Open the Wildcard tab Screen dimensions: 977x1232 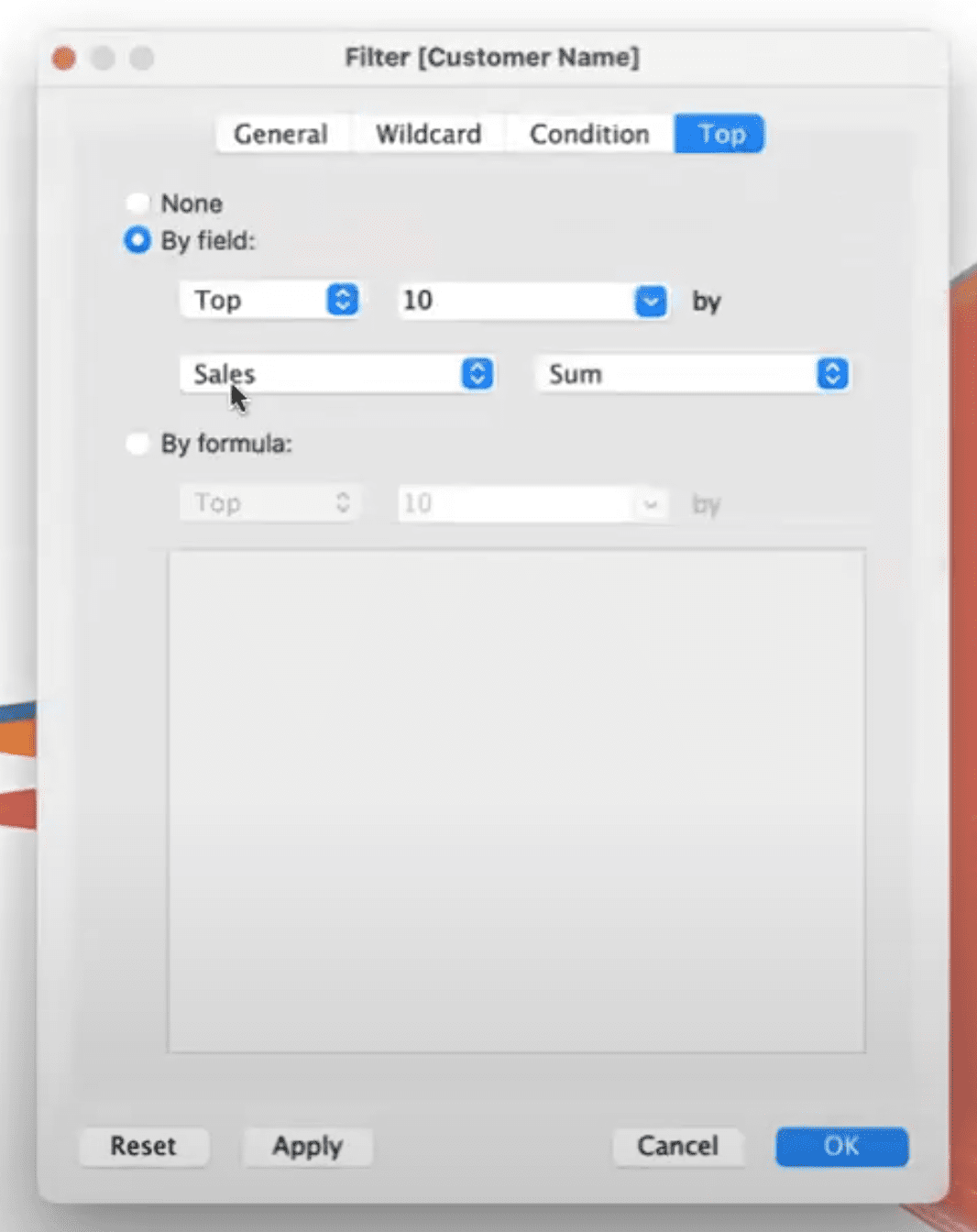click(x=427, y=134)
